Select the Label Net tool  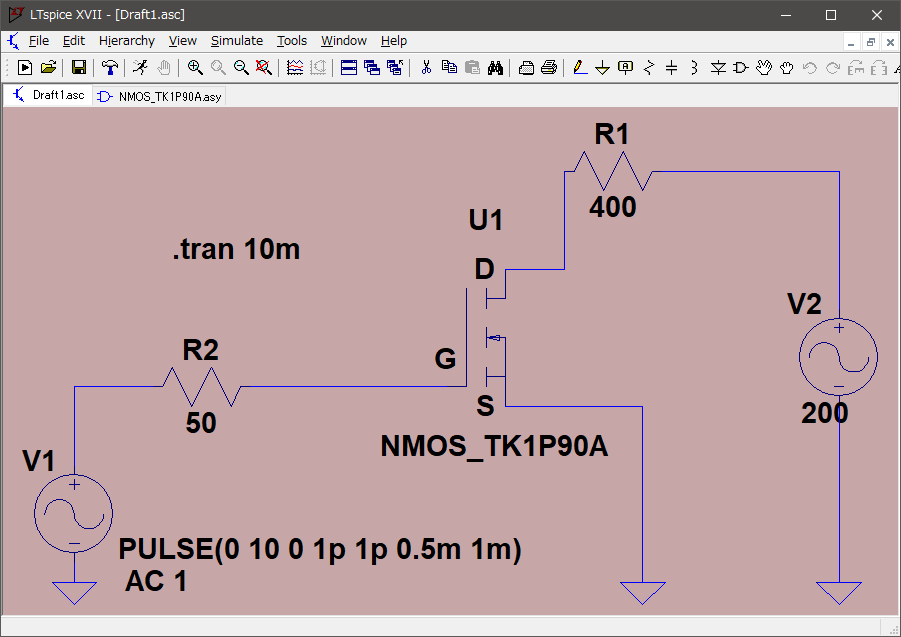click(x=625, y=68)
